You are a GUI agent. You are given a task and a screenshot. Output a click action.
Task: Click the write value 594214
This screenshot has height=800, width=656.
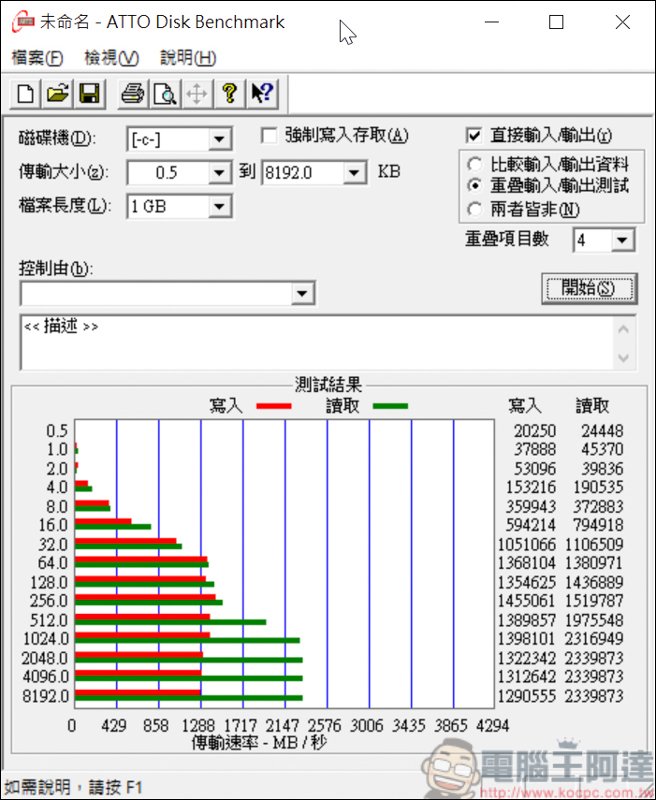[531, 525]
